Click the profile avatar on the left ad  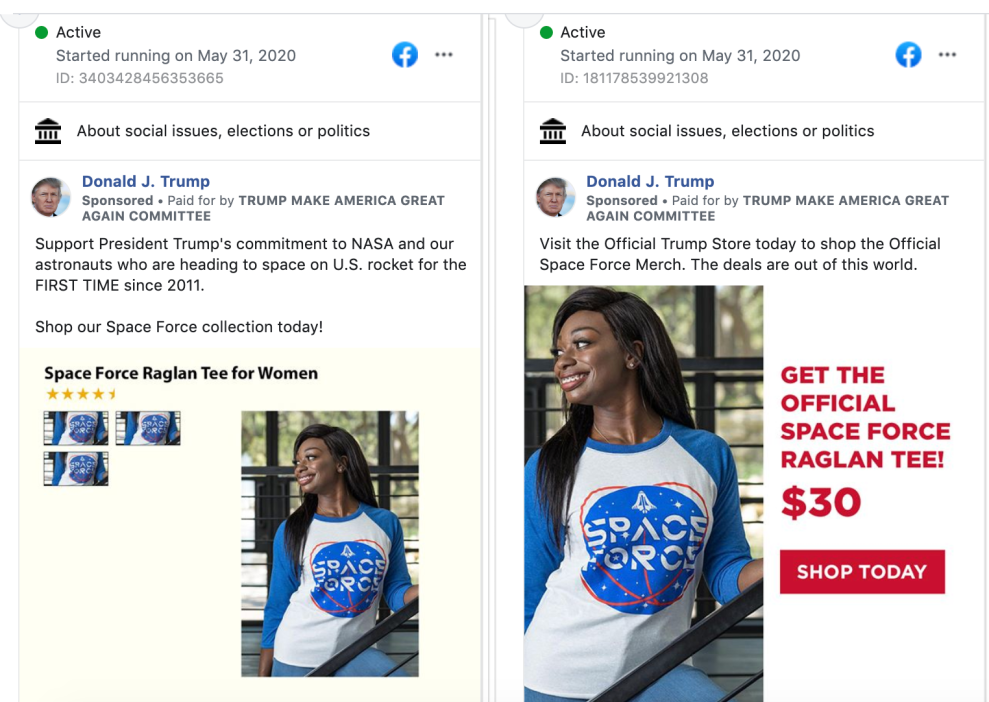pos(51,197)
